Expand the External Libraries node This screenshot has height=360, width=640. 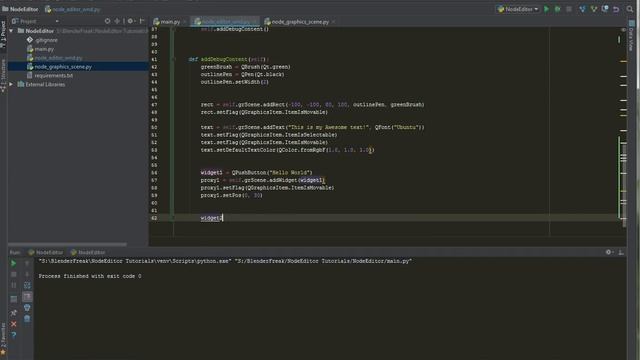click(x=11, y=84)
